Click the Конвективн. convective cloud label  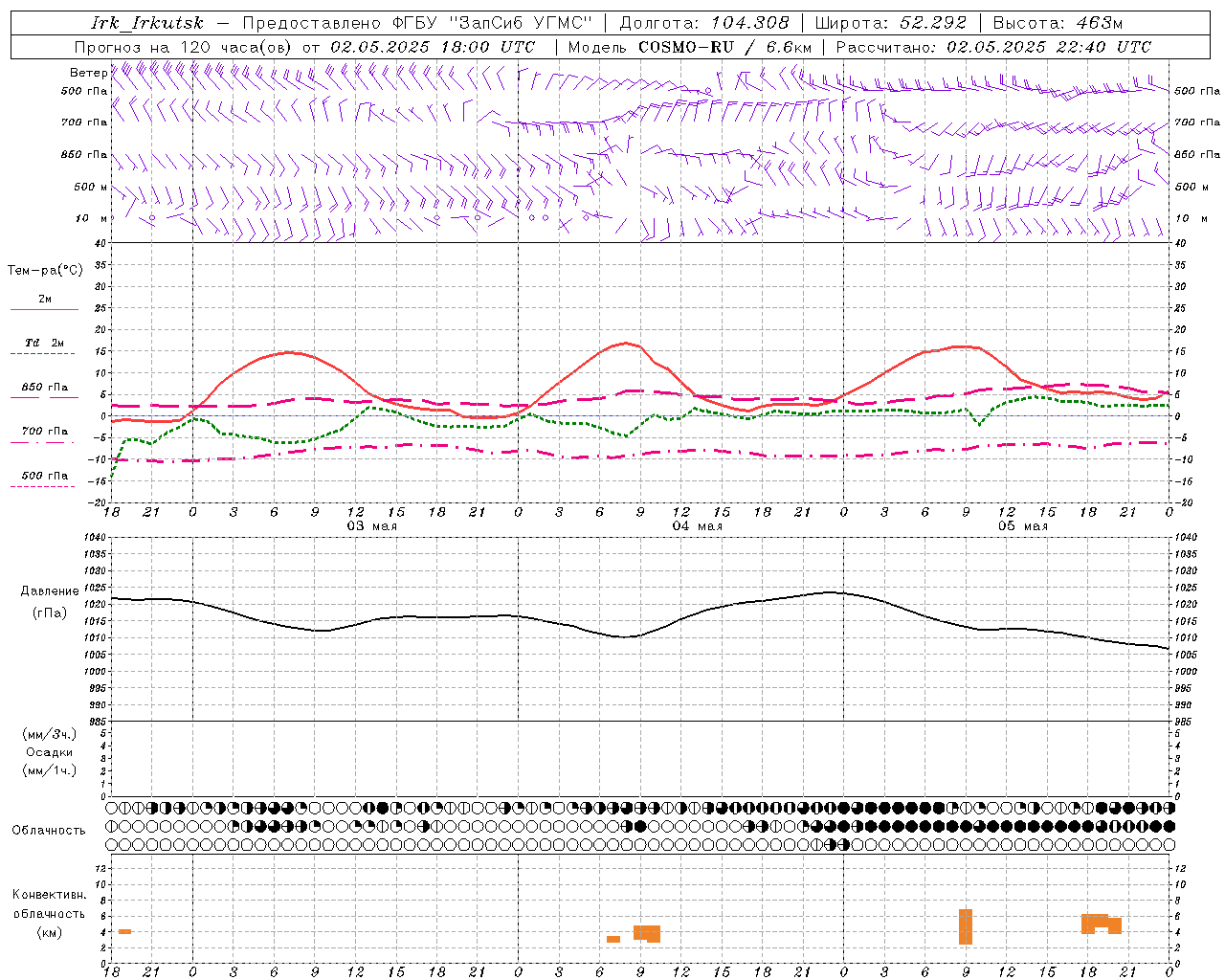(50, 895)
